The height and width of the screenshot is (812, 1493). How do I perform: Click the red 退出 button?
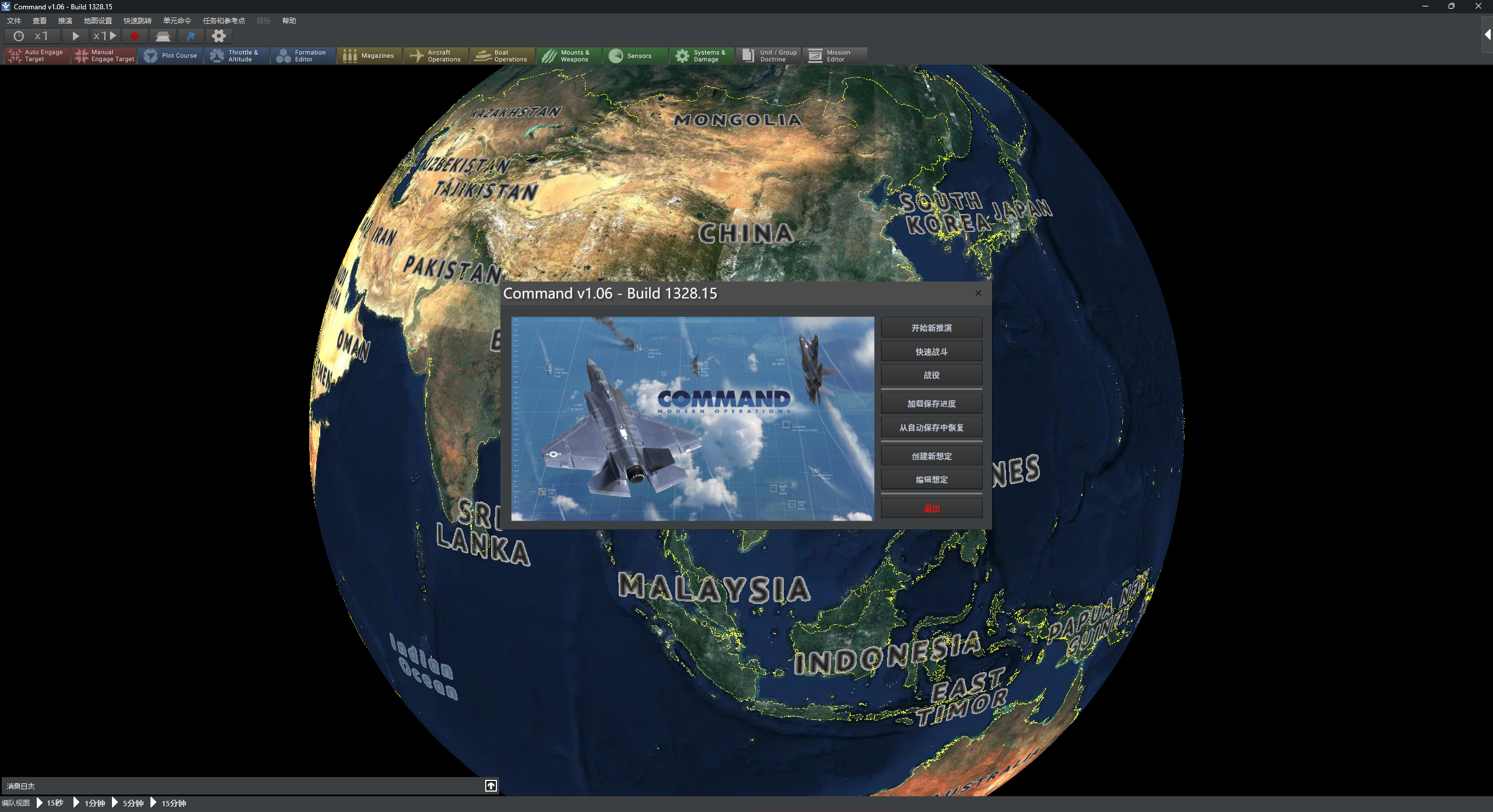point(931,508)
